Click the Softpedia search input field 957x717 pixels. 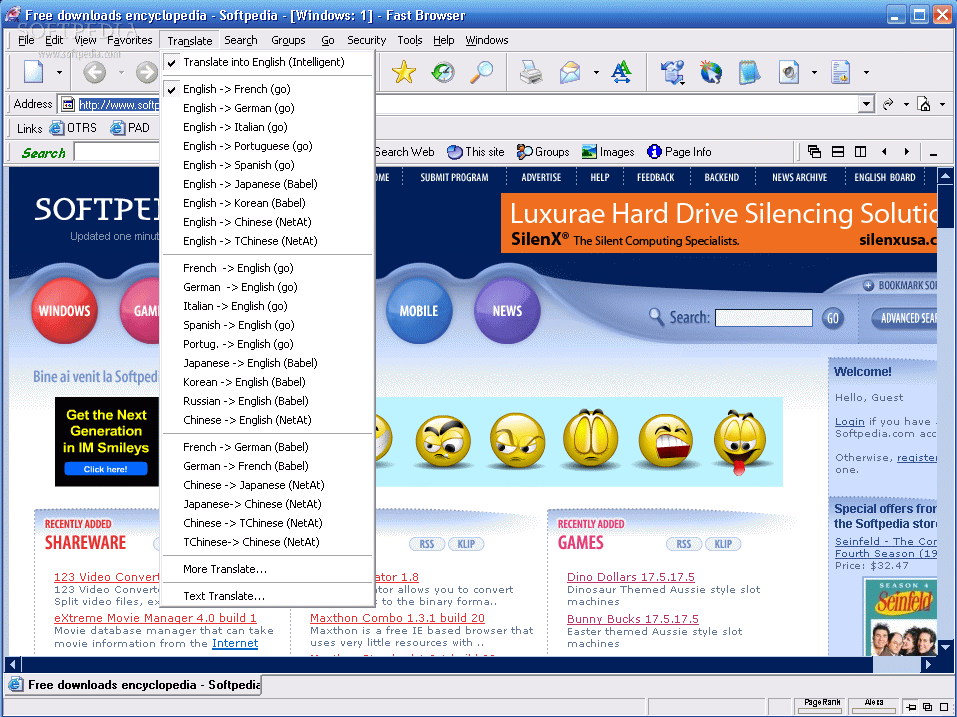tap(763, 318)
